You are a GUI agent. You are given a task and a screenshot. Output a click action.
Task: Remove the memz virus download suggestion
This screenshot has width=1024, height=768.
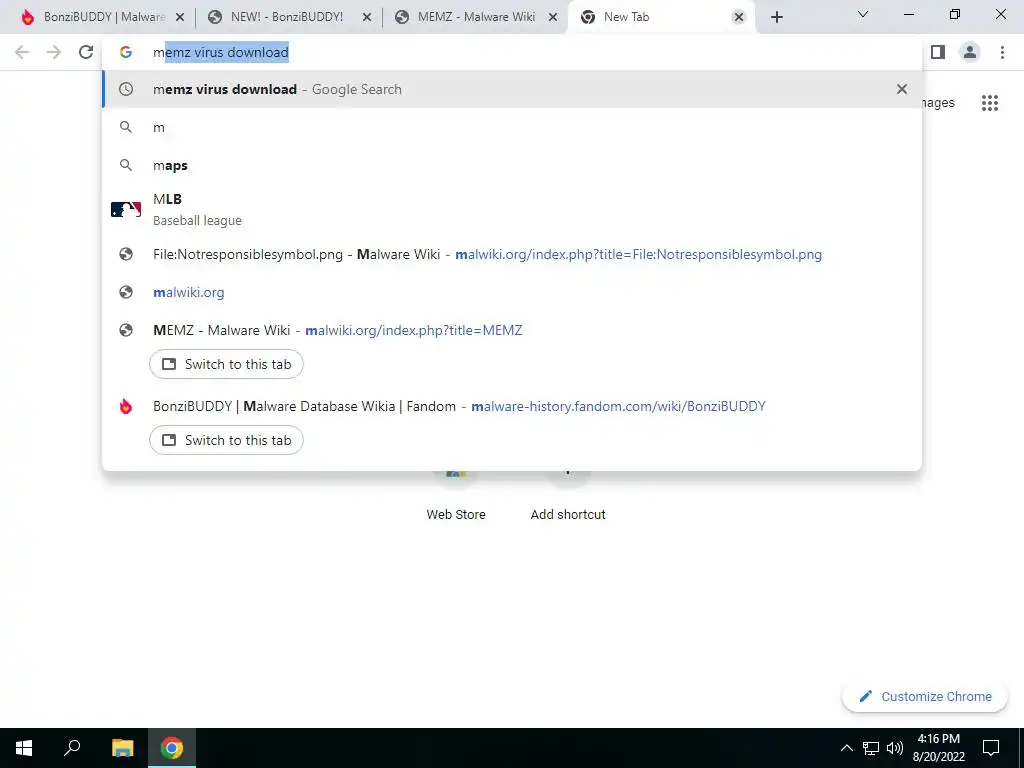tap(902, 89)
